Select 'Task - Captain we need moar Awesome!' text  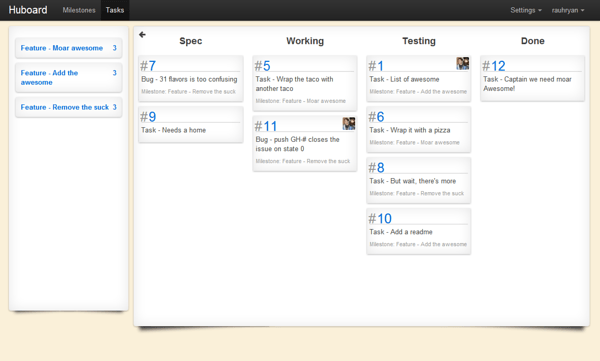[x=527, y=84]
